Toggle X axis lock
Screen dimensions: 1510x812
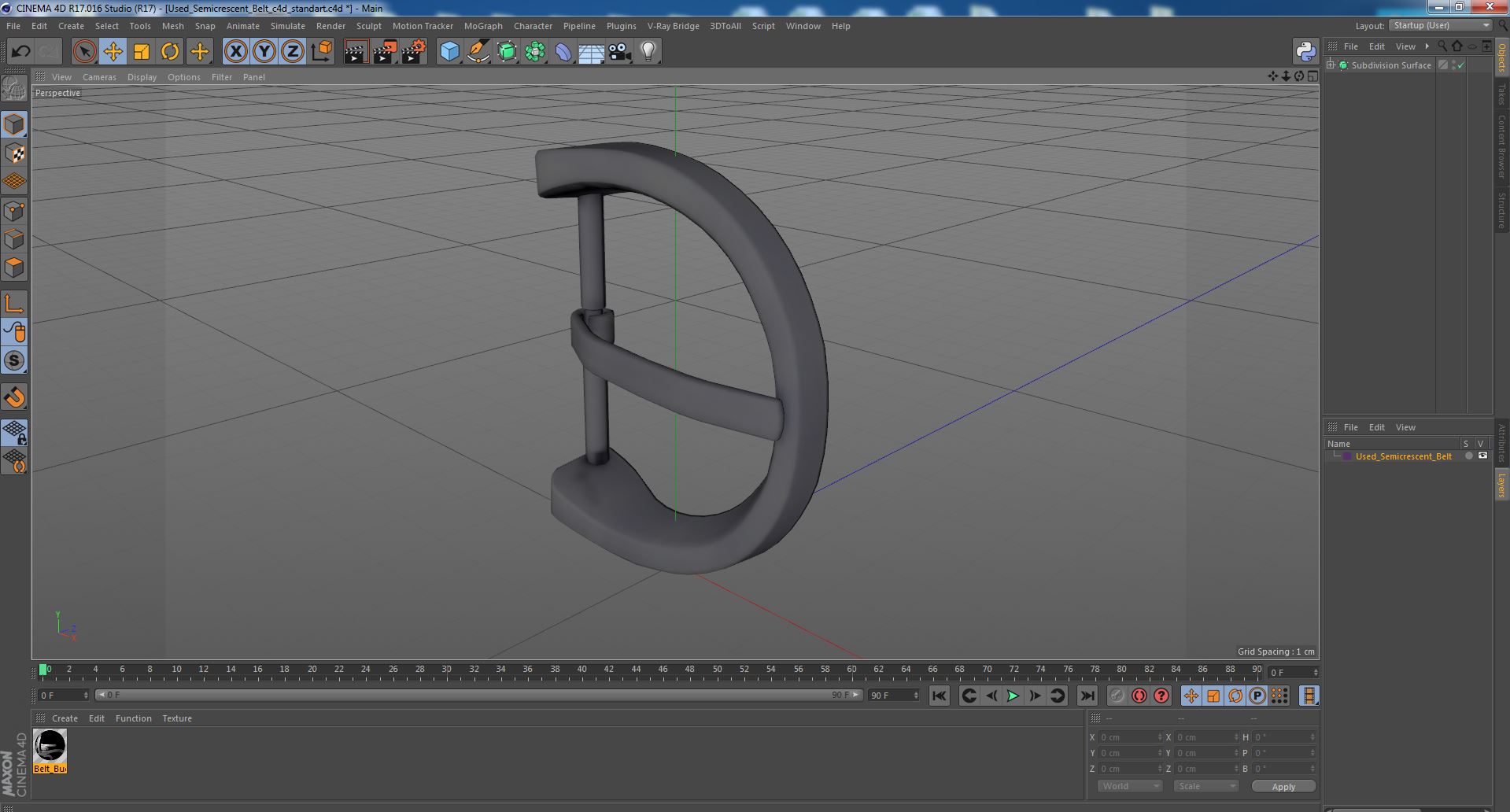pyautogui.click(x=235, y=52)
